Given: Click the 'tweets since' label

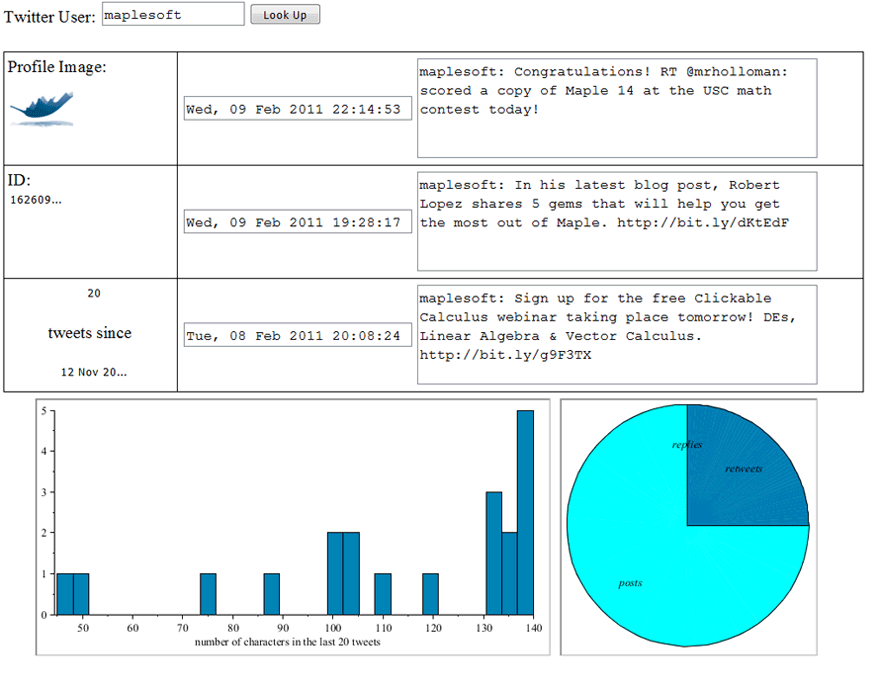Looking at the screenshot, I should pyautogui.click(x=90, y=333).
